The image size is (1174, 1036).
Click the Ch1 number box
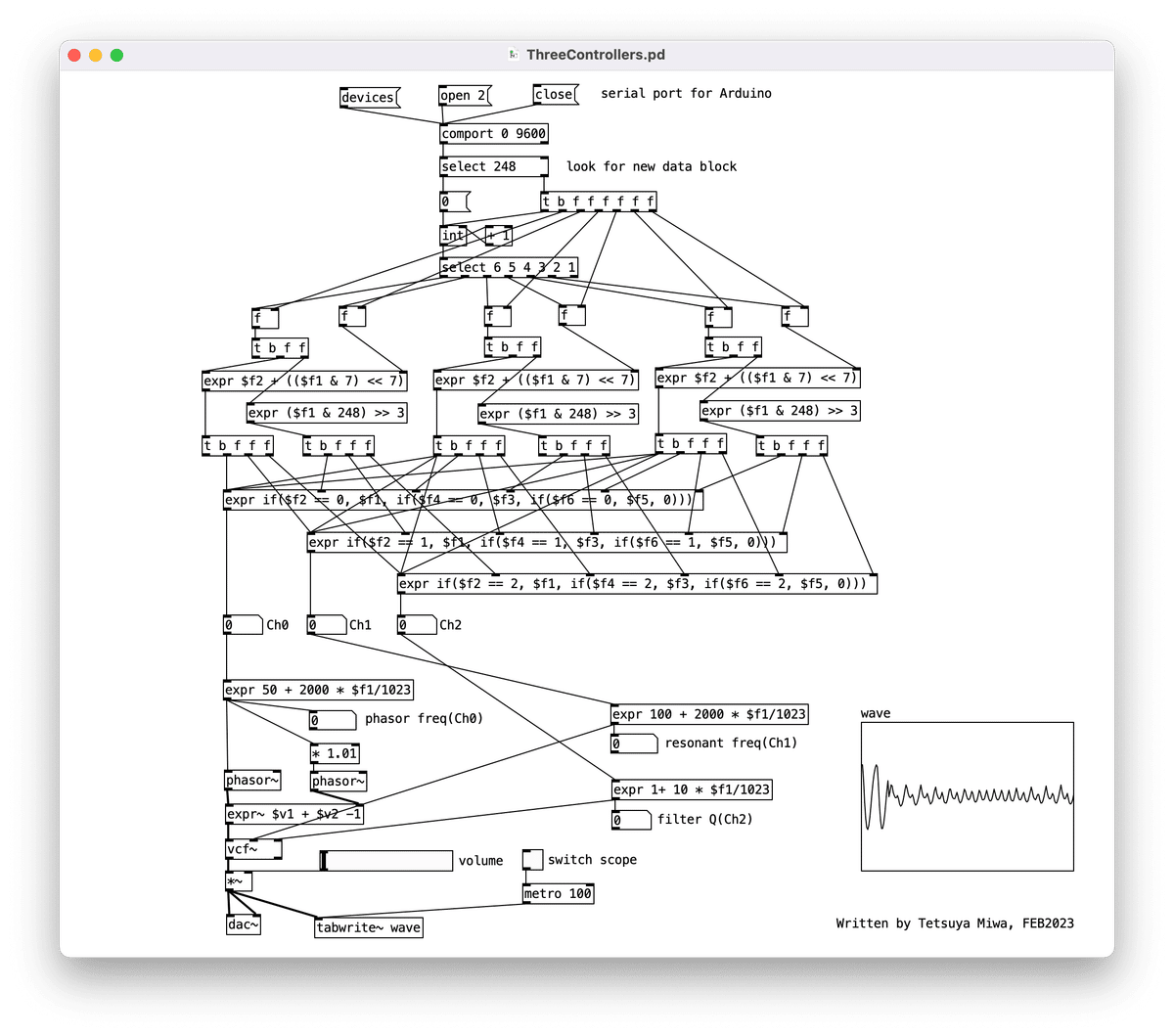click(327, 625)
